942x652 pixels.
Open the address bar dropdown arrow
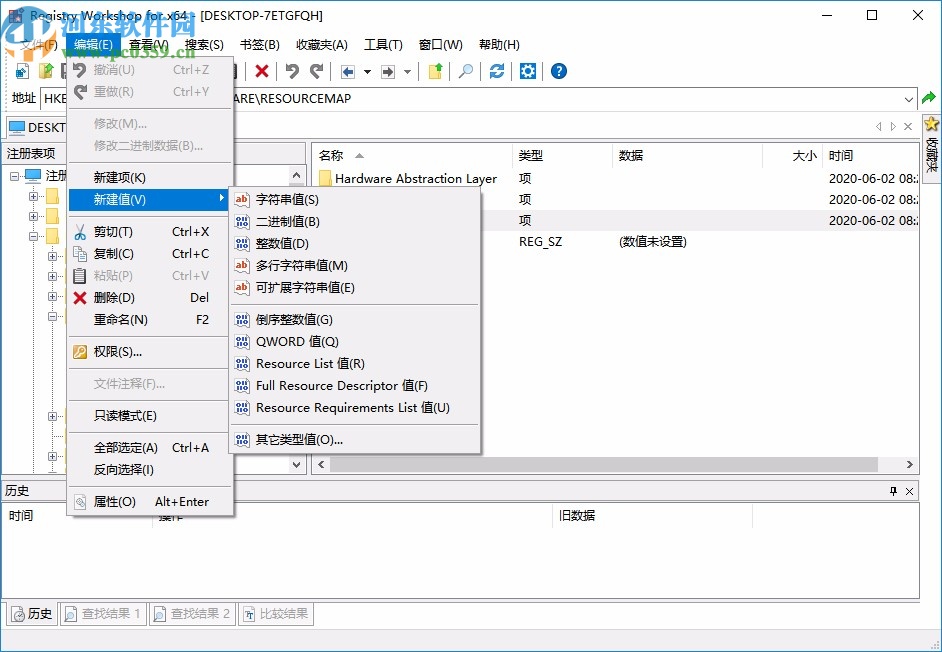coord(910,98)
